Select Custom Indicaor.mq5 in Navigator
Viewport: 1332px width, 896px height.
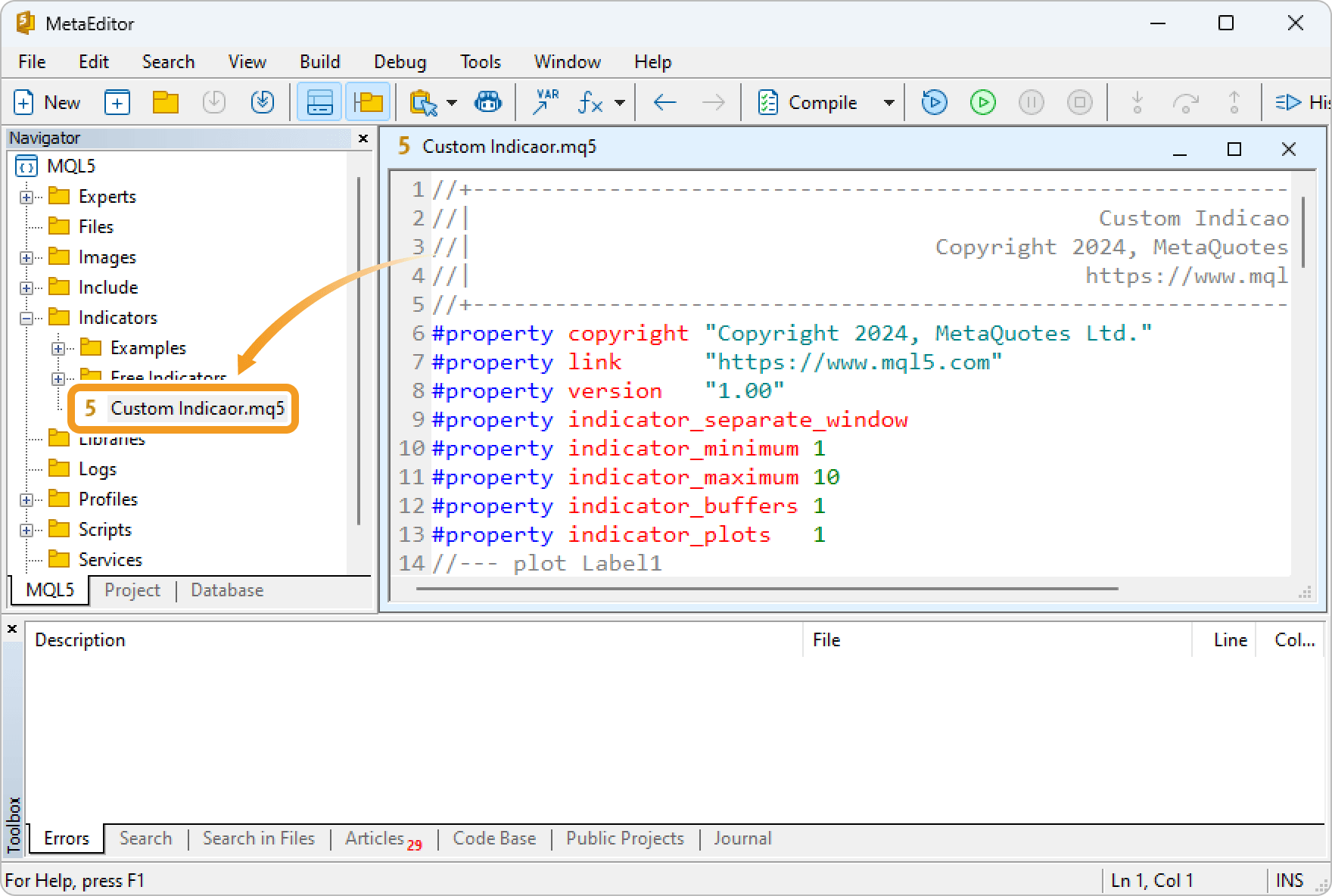tap(184, 409)
